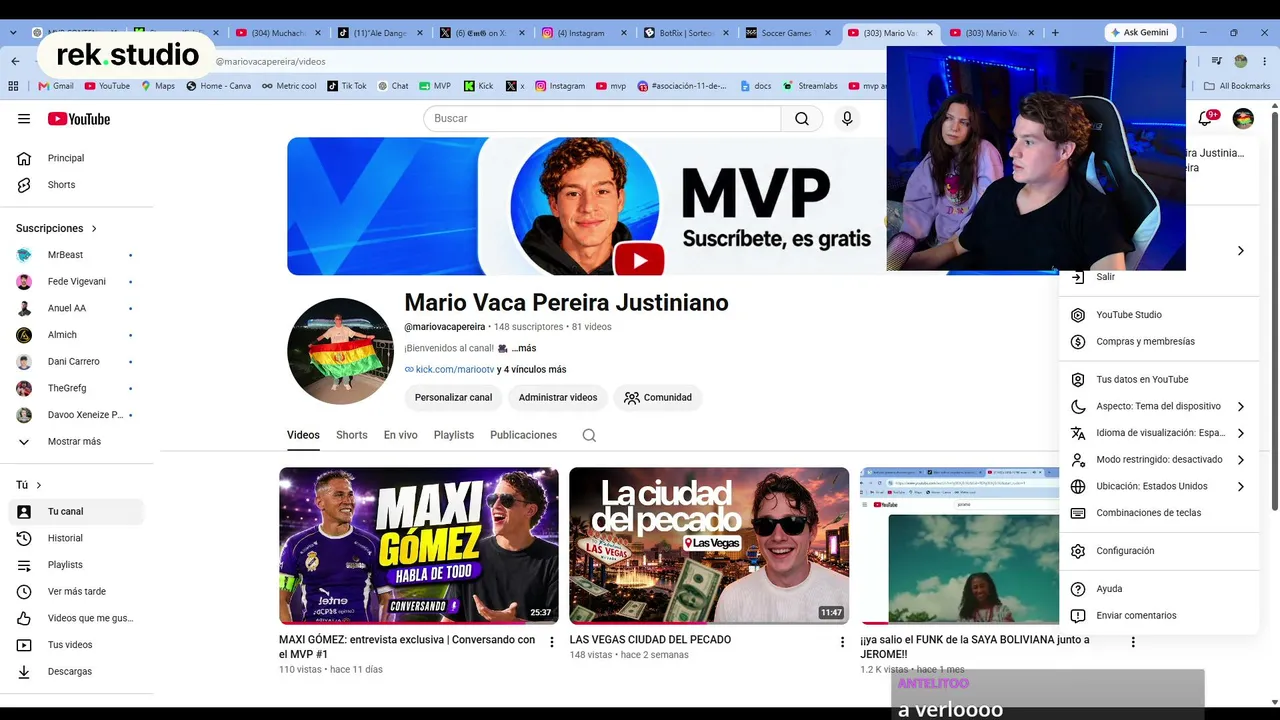Open the YouTube hamburger guide menu
This screenshot has height=720, width=1280.
[24, 119]
